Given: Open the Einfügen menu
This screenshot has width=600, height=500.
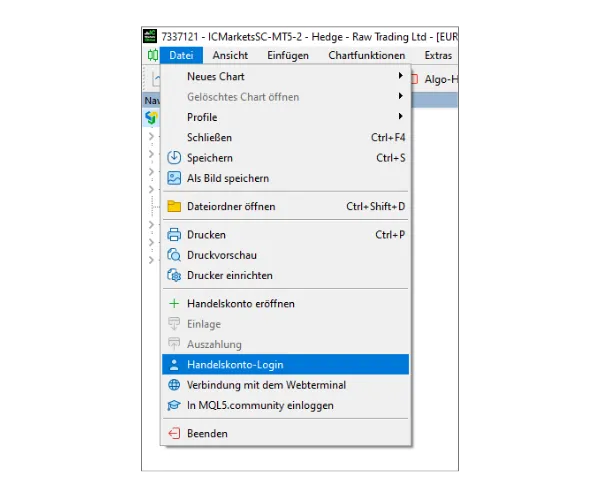Looking at the screenshot, I should [x=288, y=56].
